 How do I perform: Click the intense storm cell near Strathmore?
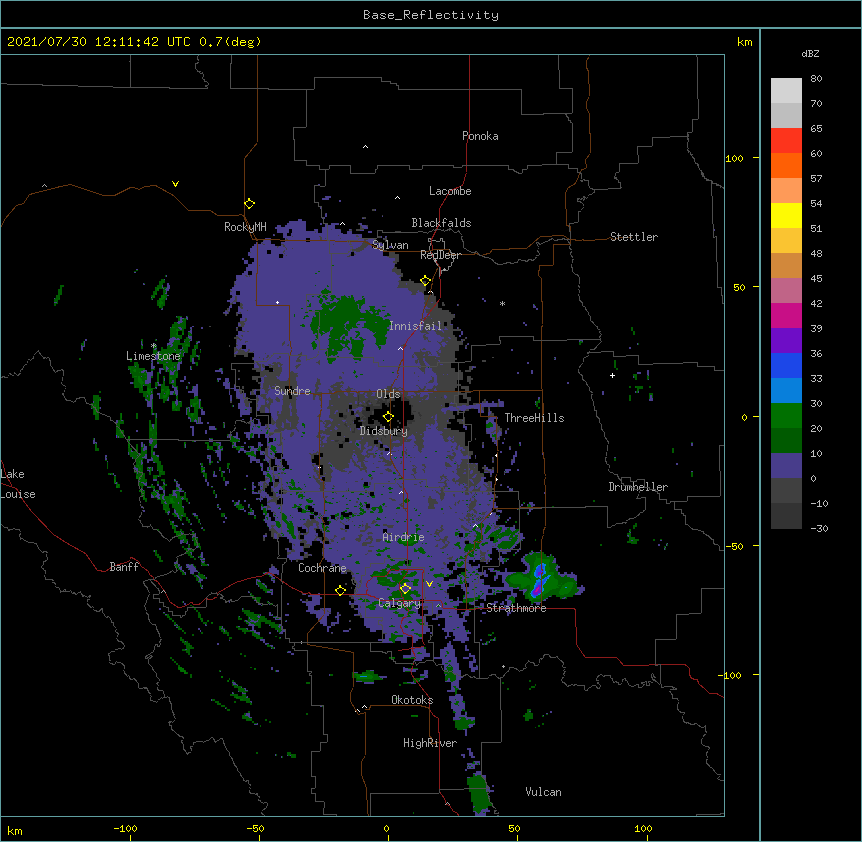tap(539, 580)
